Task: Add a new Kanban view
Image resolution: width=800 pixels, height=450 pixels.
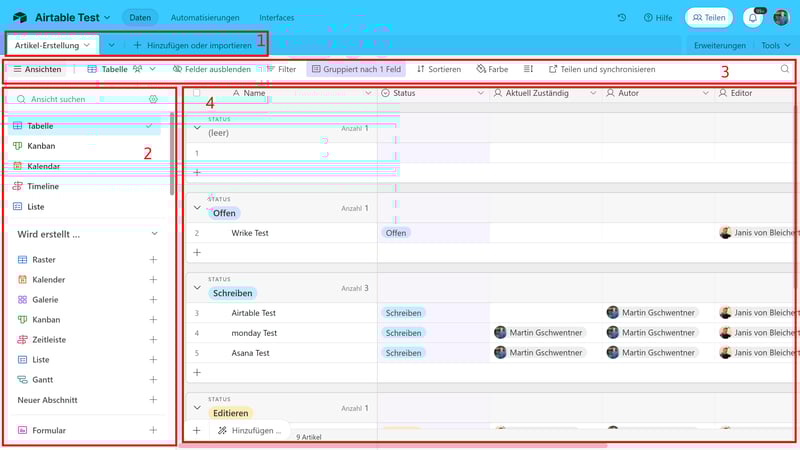Action: [153, 319]
